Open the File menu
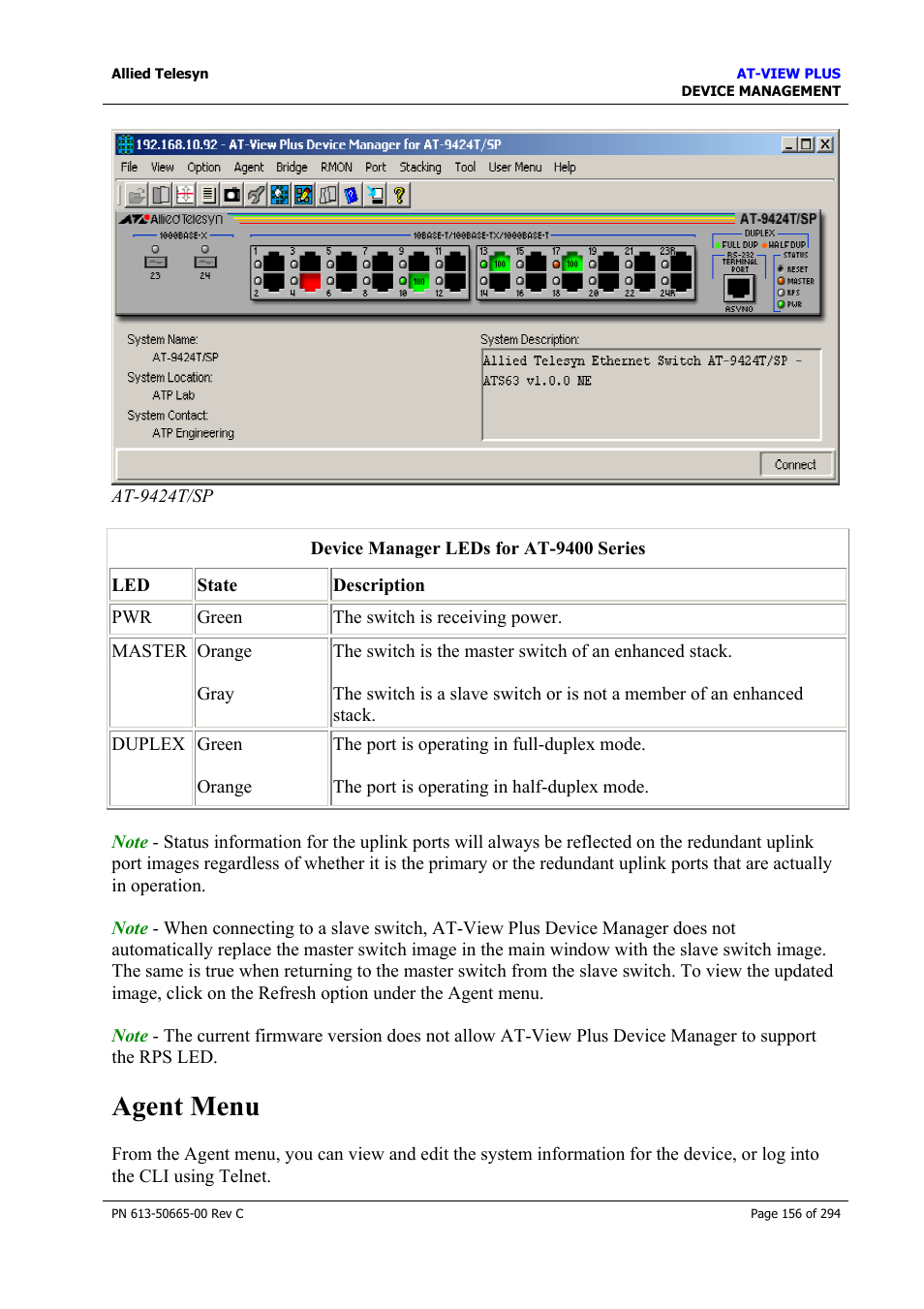 (x=129, y=167)
